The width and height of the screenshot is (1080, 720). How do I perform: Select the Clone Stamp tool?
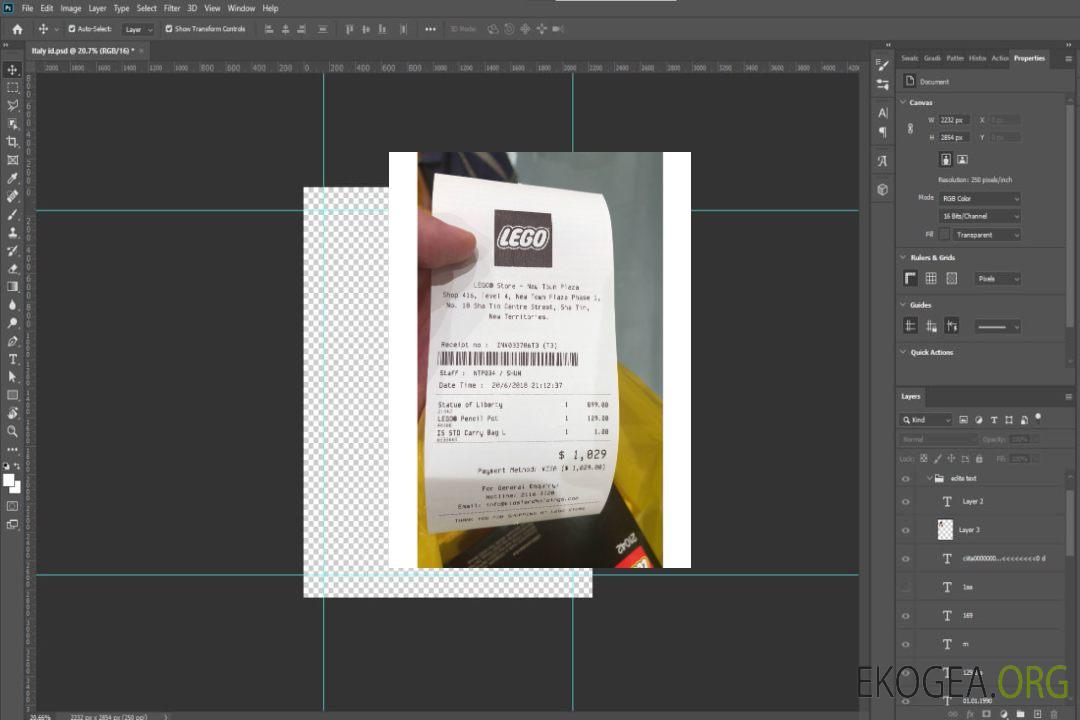point(12,232)
